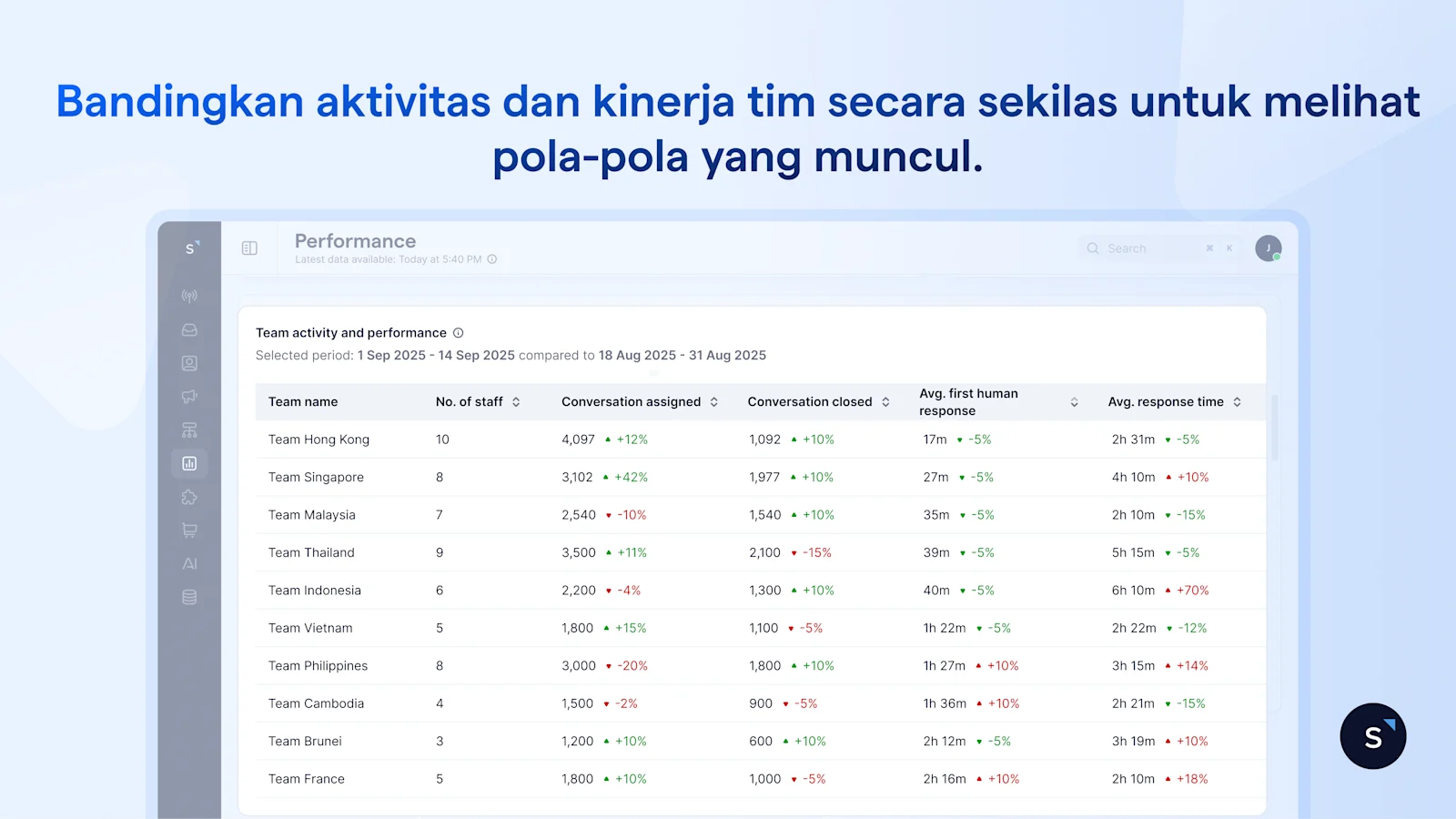
Task: Click the Latest data available info icon
Action: [491, 259]
